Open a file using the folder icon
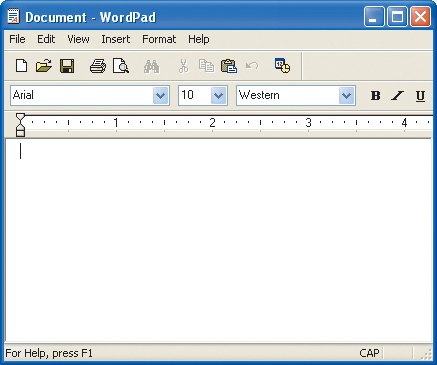The image size is (437, 365). pos(44,66)
